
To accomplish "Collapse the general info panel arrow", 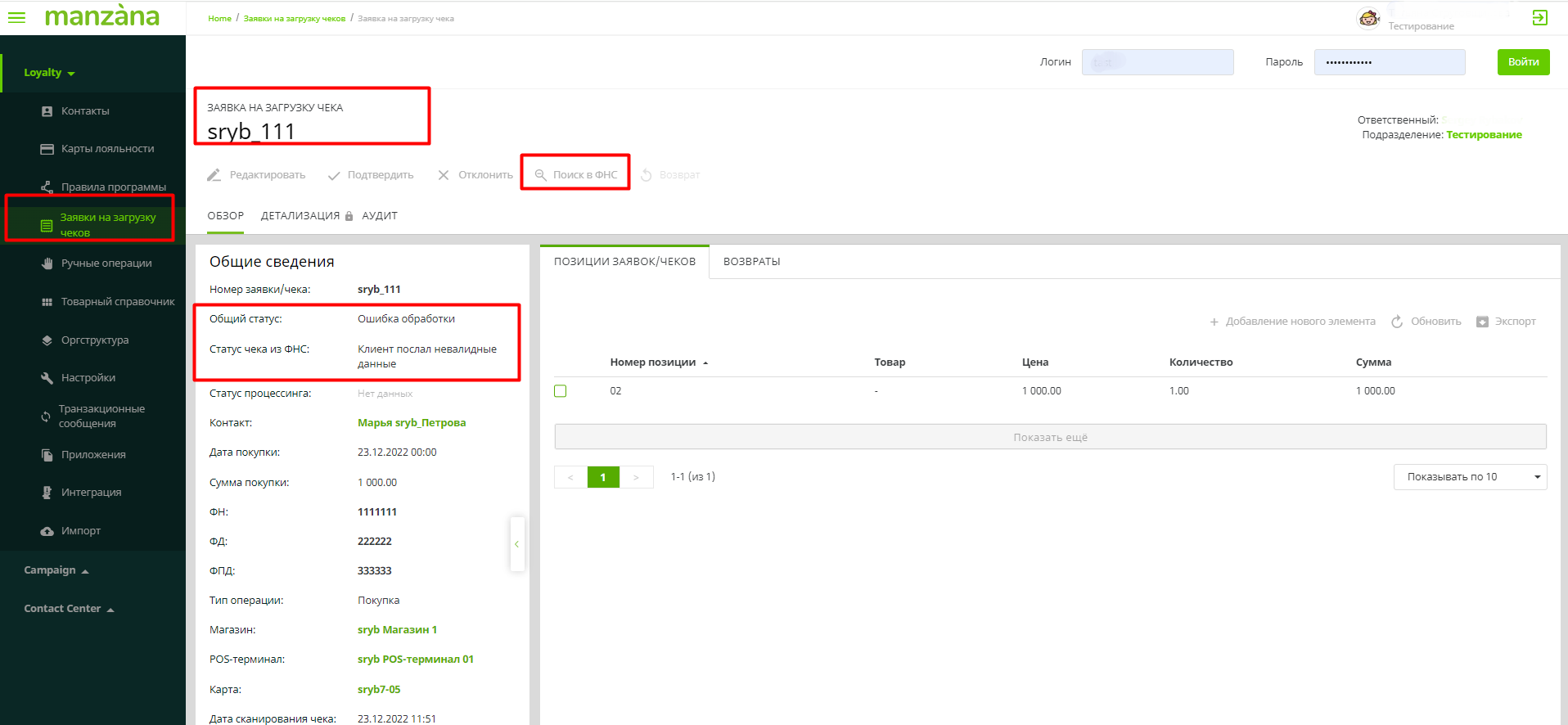I will 516,544.
